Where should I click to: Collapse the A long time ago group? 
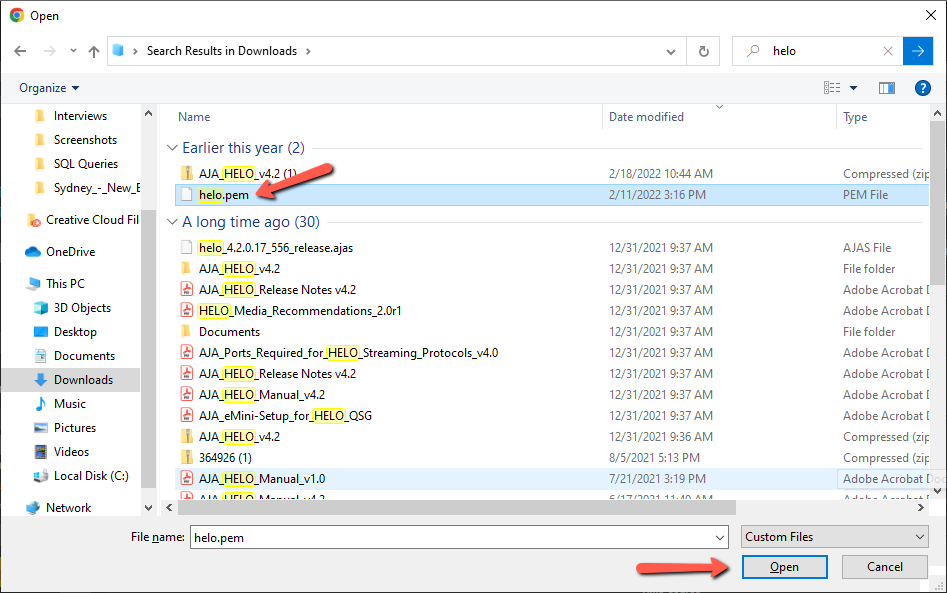[x=172, y=223]
